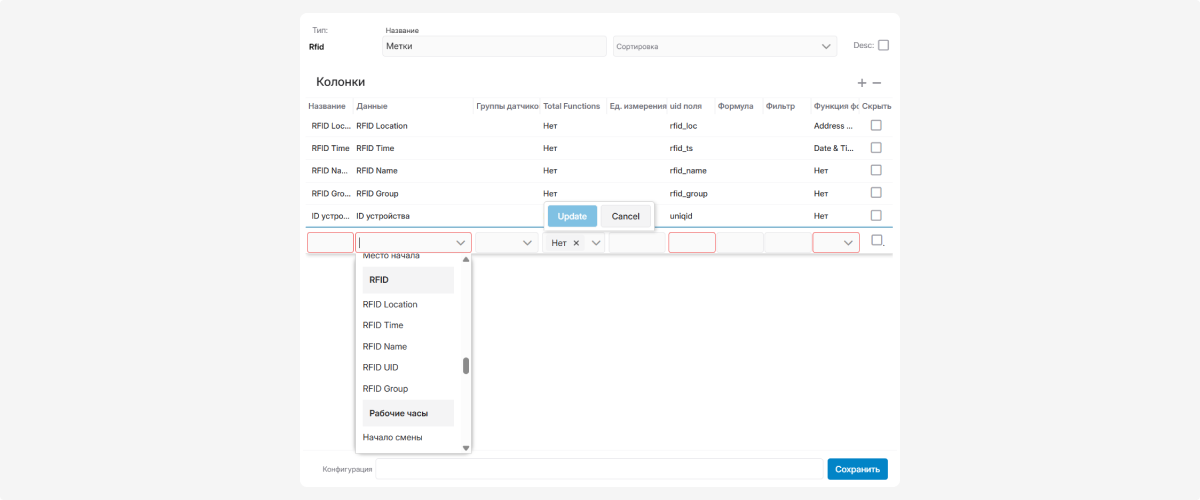Select 'RFID Name' from dropdown list
Viewport: 1200px width, 500px height.
(385, 346)
